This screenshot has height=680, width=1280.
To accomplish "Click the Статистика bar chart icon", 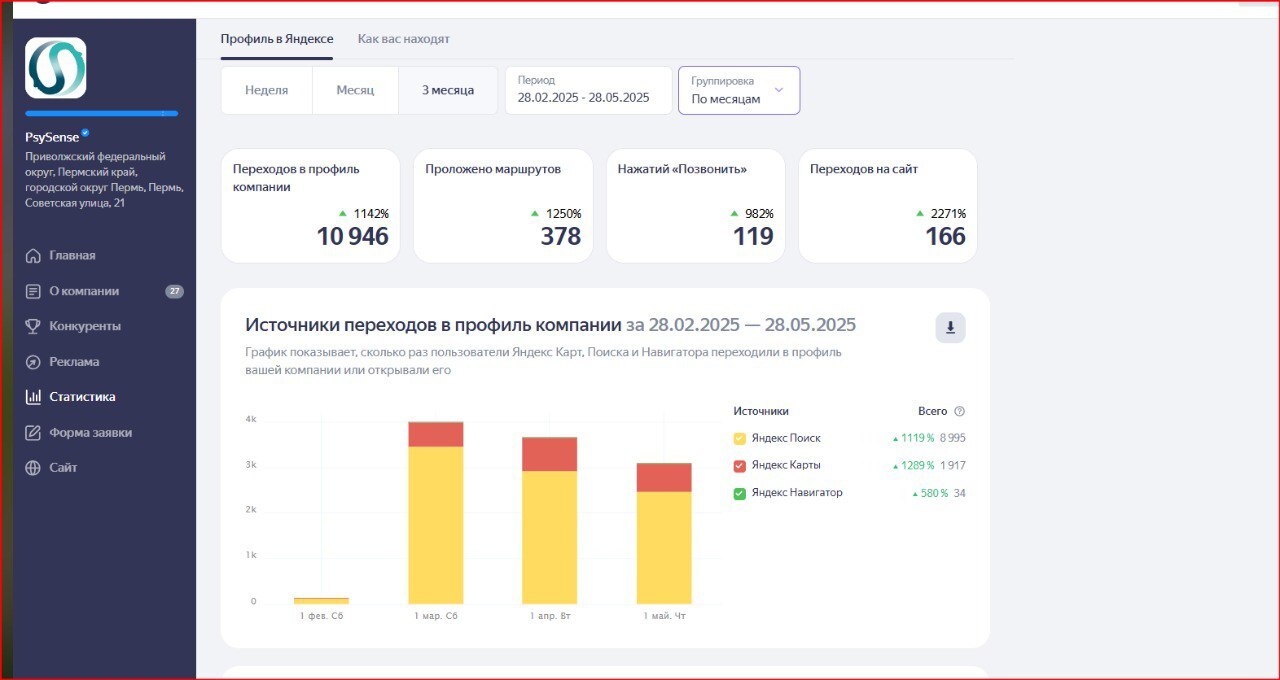I will (x=33, y=397).
